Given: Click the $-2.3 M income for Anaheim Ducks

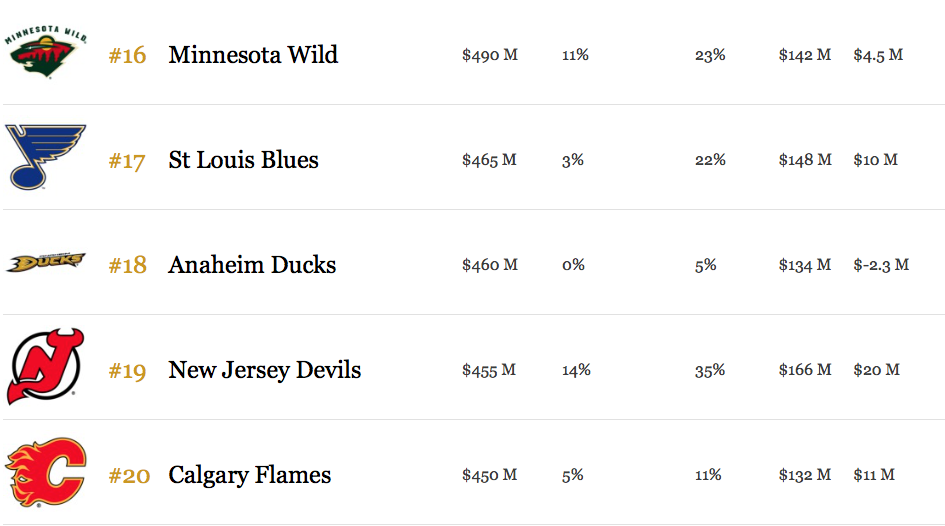Looking at the screenshot, I should point(881,265).
